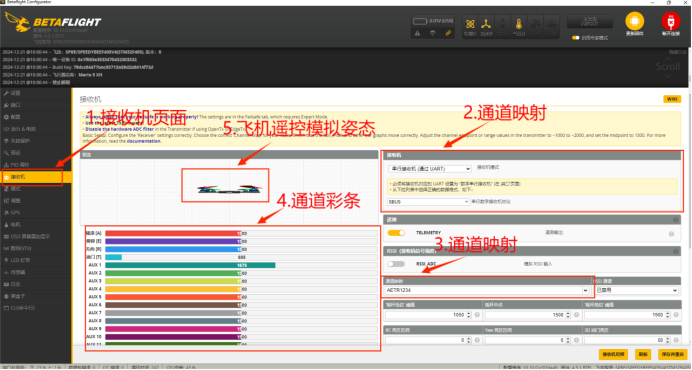Click the failsafe tab parachute icon
Image resolution: width=692 pixels, height=370 pixels.
(6, 141)
